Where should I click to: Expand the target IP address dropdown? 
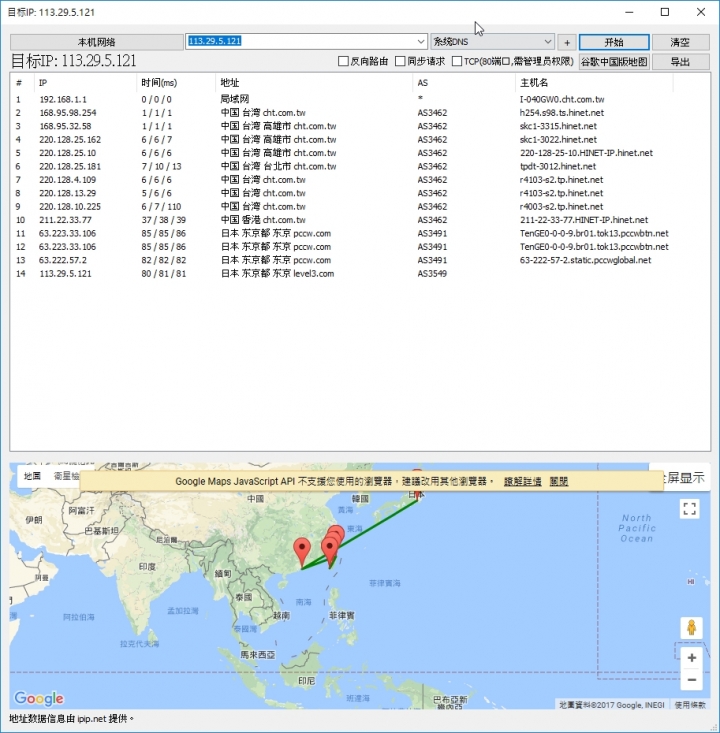[x=421, y=42]
